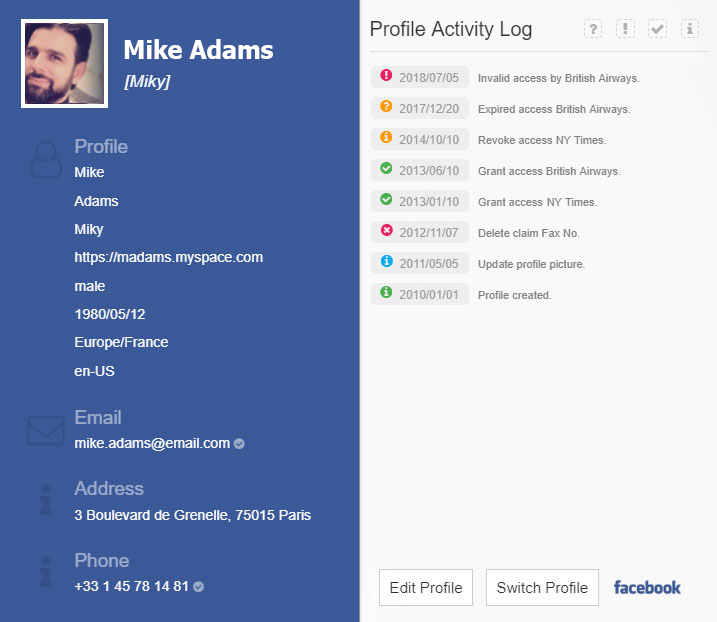Click verified badge next to email address
This screenshot has width=717, height=622.
[x=240, y=444]
